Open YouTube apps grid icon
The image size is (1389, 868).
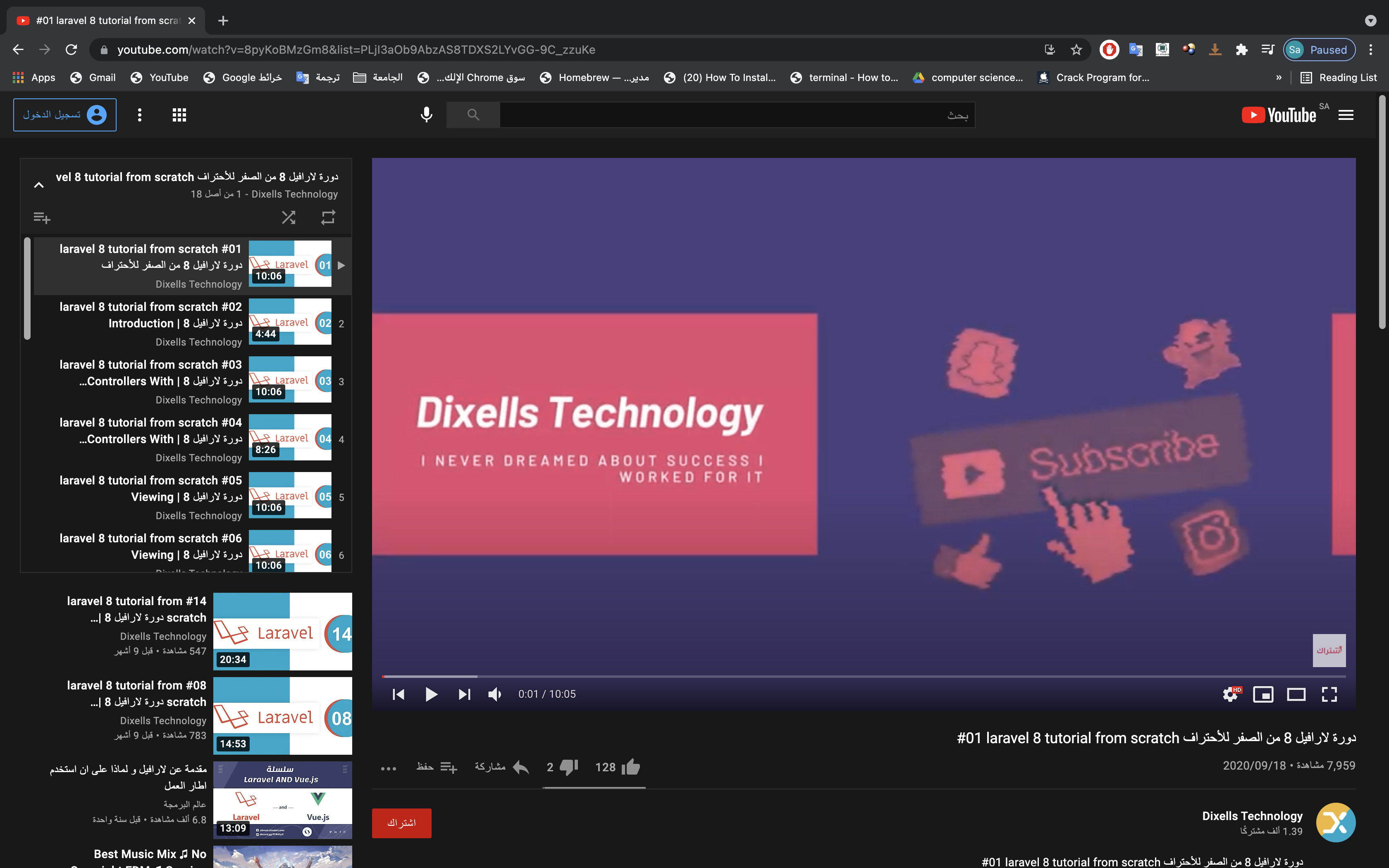(179, 115)
